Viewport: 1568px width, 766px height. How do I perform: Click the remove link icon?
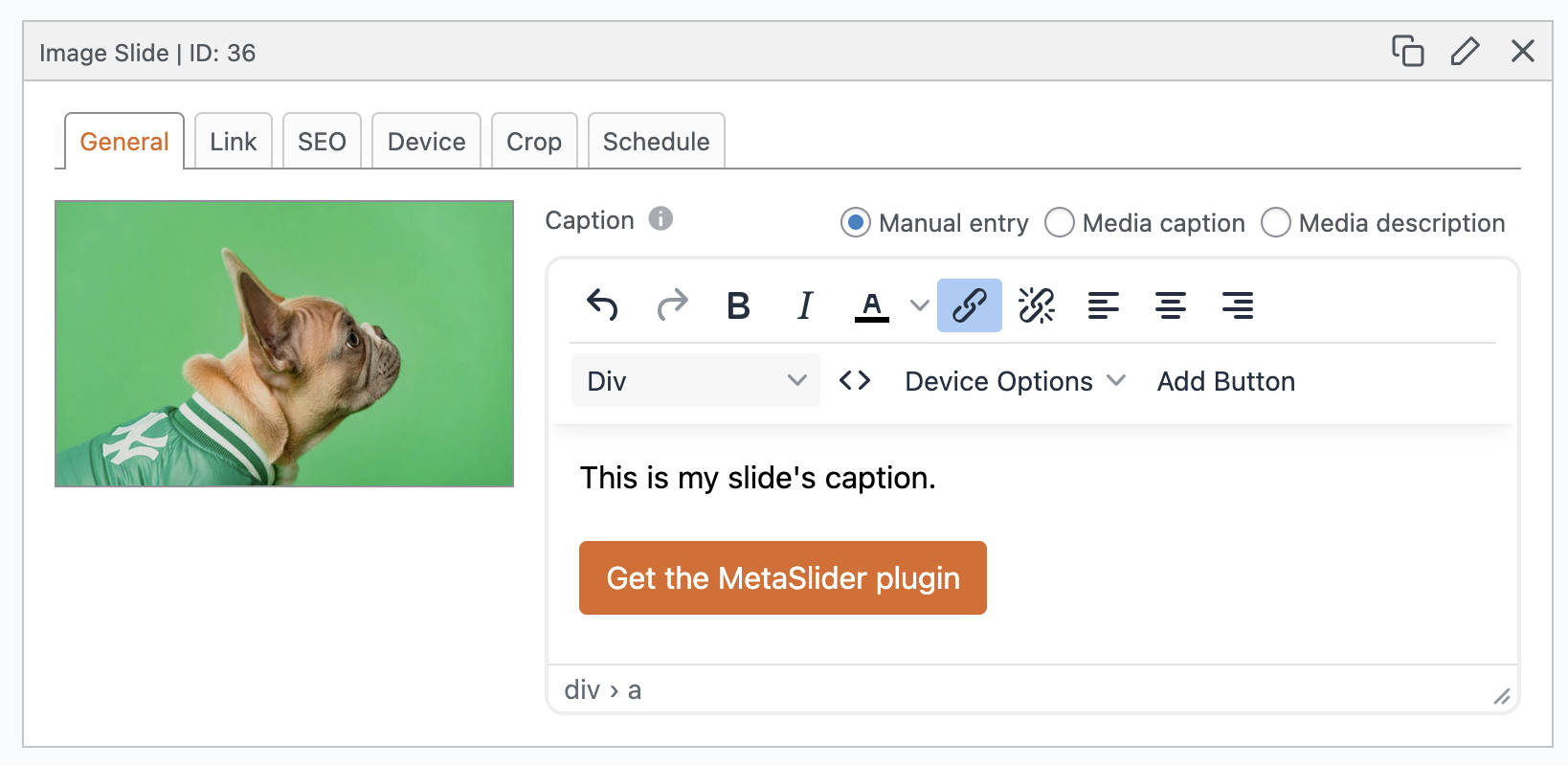coord(1036,305)
